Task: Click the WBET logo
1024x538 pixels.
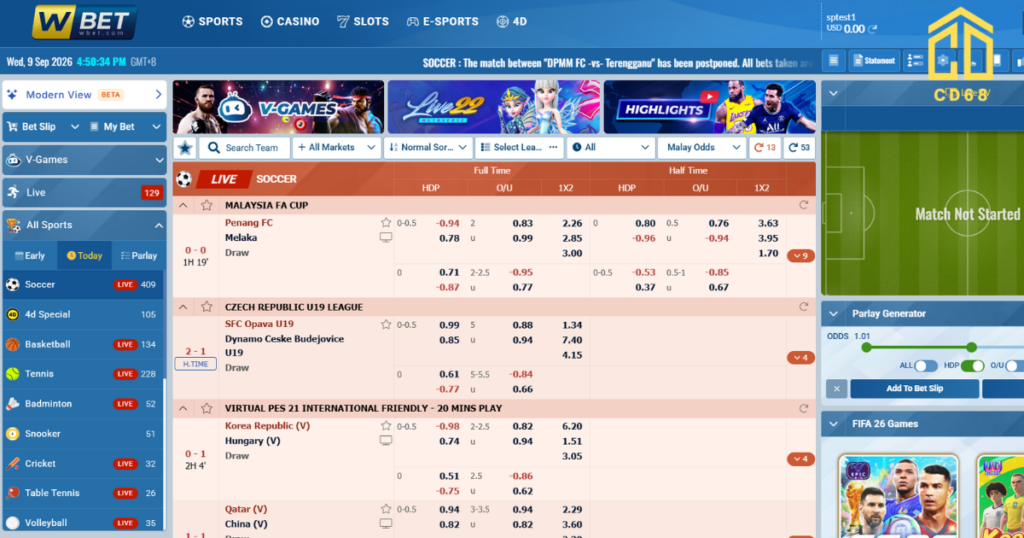Action: pyautogui.click(x=84, y=22)
